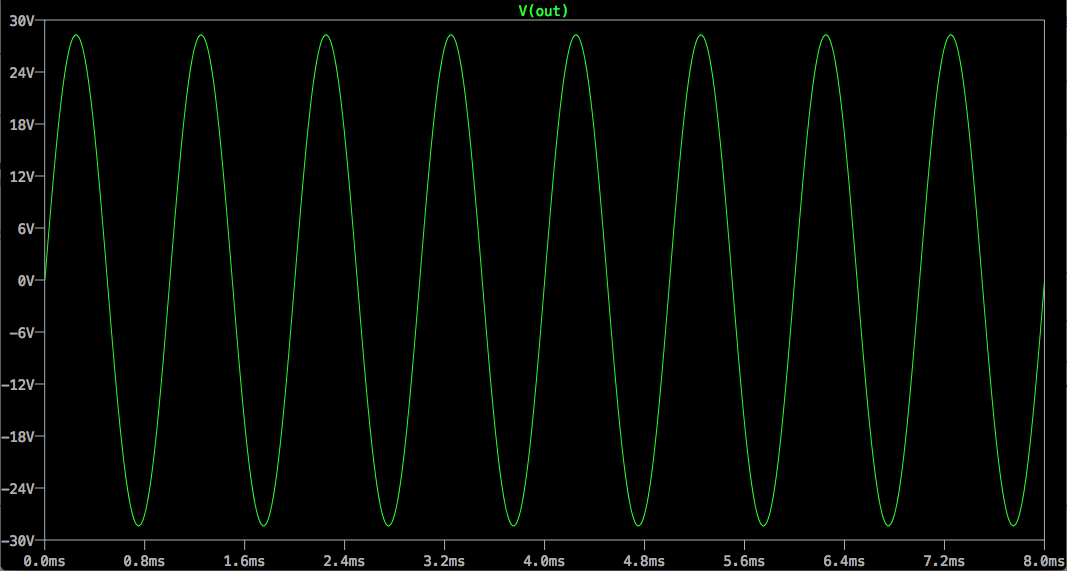The width and height of the screenshot is (1067, 571).
Task: Click the 4.0ms time axis label
Action: click(x=544, y=562)
